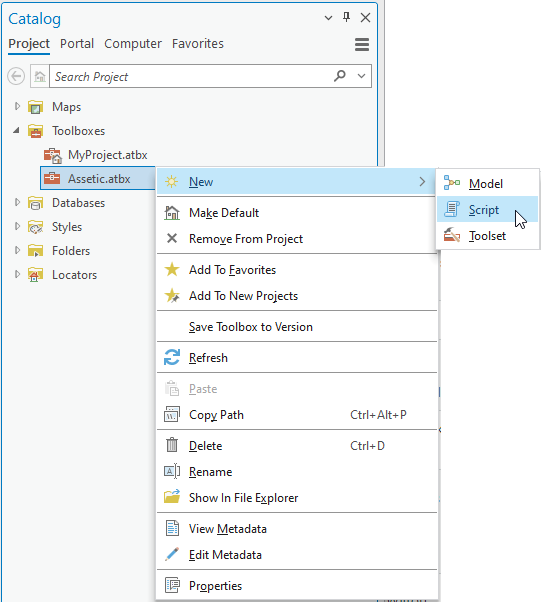Switch to the Favorites tab
Image resolution: width=544 pixels, height=602 pixels.
pyautogui.click(x=198, y=44)
